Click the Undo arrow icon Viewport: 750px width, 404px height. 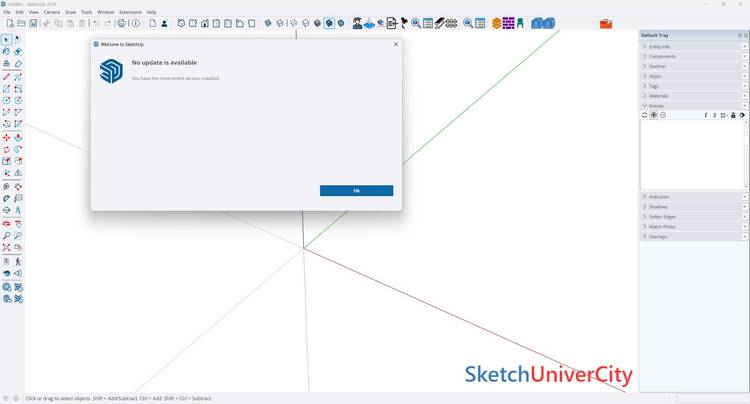(x=95, y=23)
